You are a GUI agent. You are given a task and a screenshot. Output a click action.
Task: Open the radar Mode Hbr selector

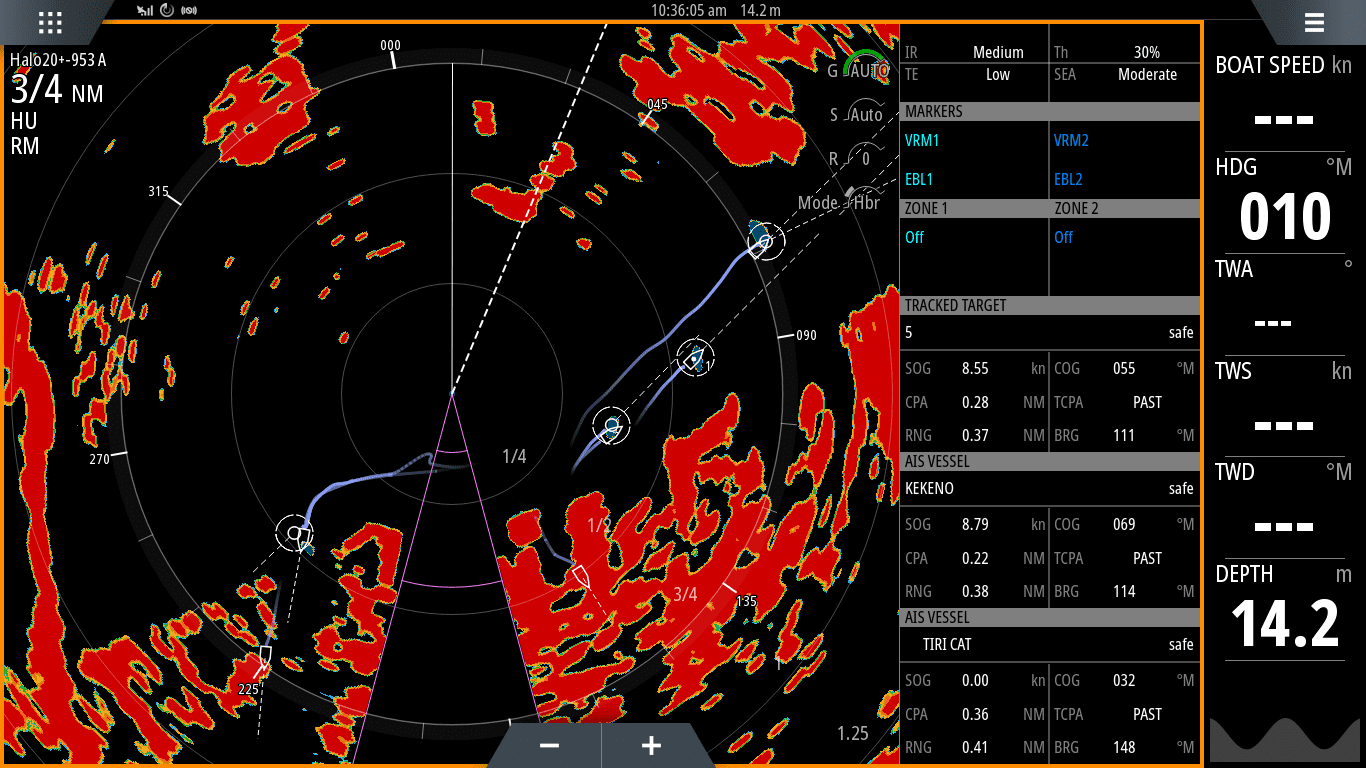(864, 201)
